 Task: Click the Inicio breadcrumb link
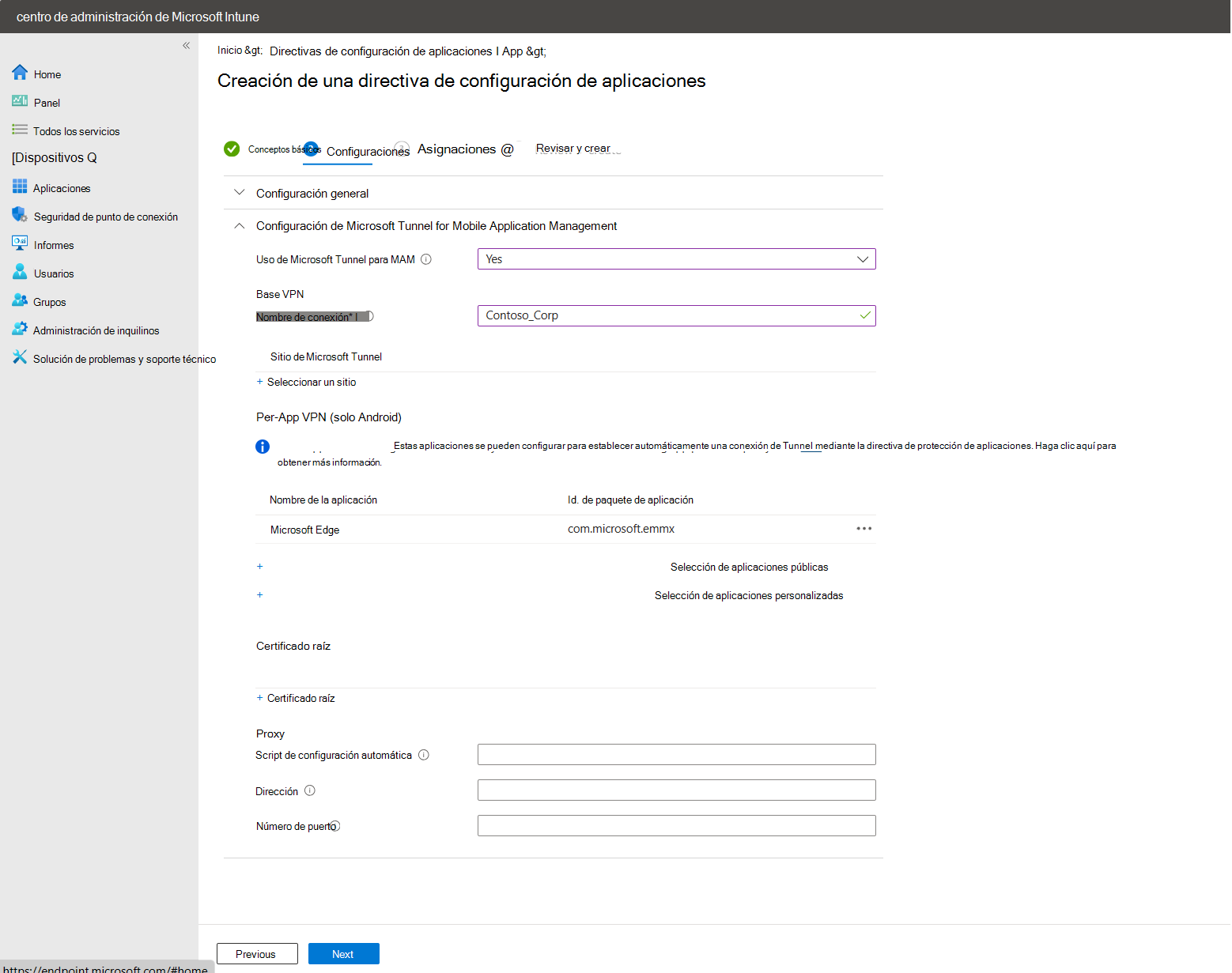pos(230,51)
